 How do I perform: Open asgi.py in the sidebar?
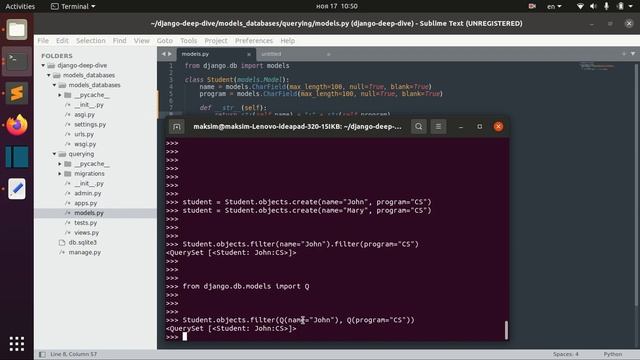coord(84,115)
